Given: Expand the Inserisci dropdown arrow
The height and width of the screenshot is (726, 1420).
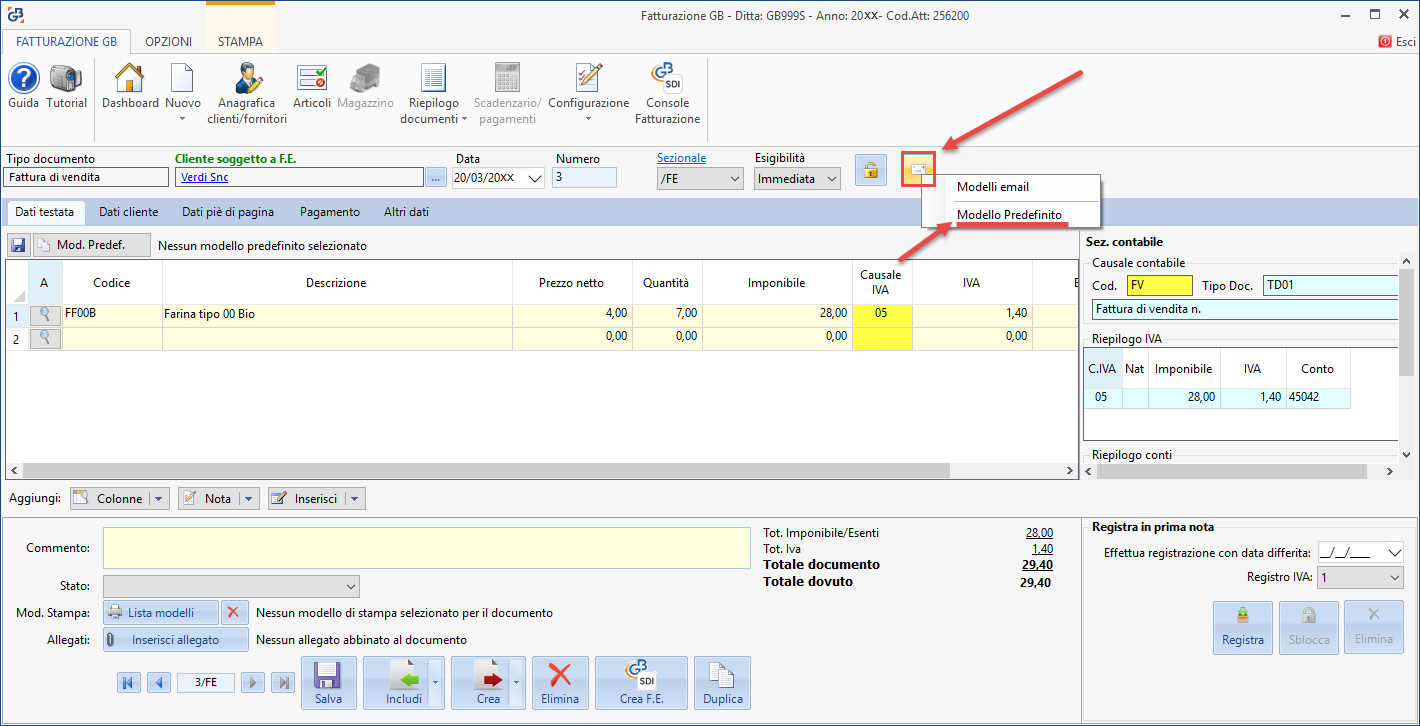Looking at the screenshot, I should (355, 498).
